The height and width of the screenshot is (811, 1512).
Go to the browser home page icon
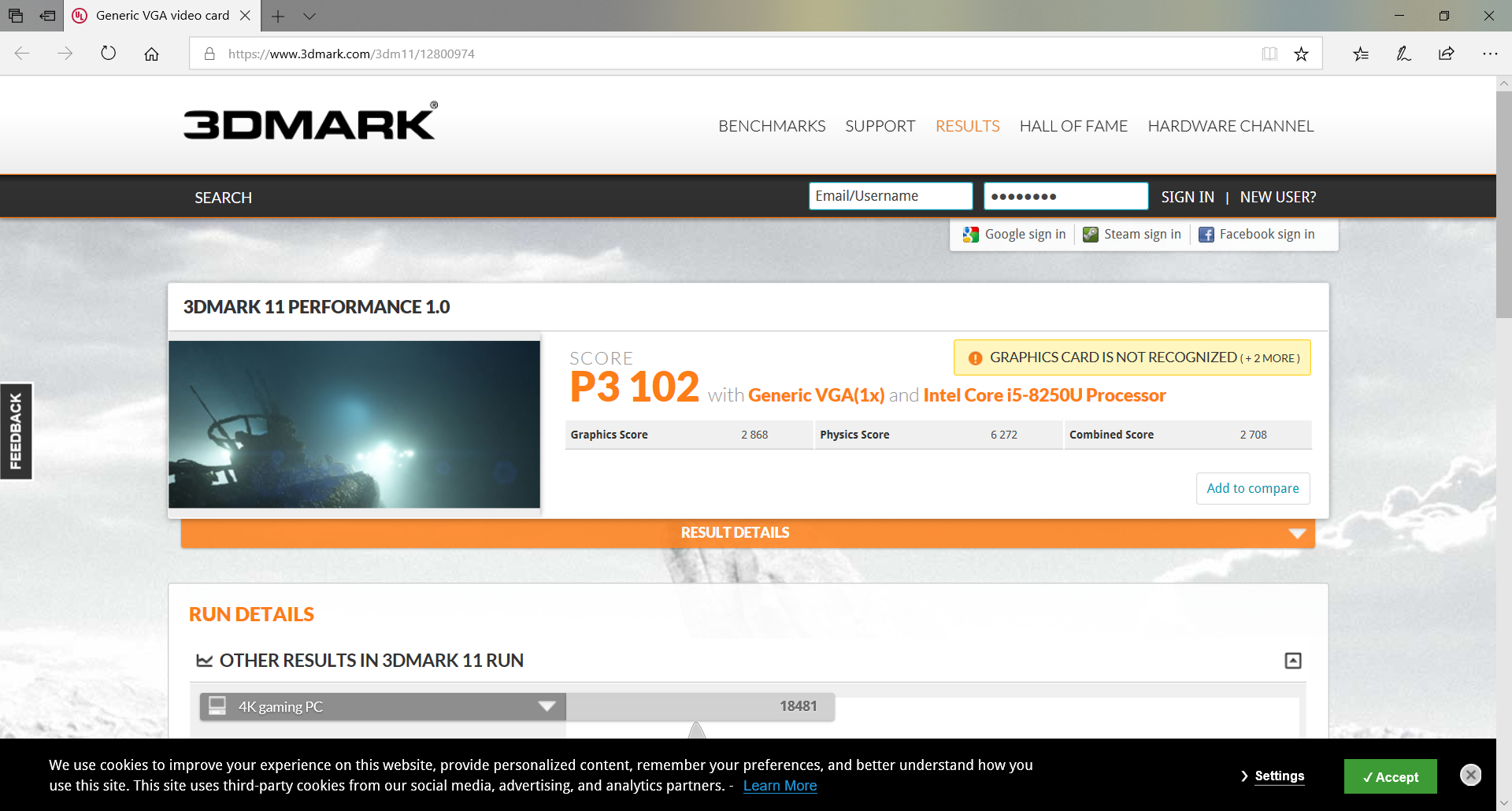click(x=151, y=54)
